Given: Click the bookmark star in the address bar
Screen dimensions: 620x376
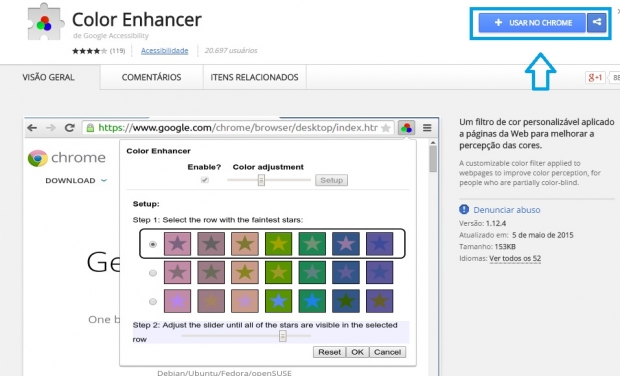Looking at the screenshot, I should point(386,128).
